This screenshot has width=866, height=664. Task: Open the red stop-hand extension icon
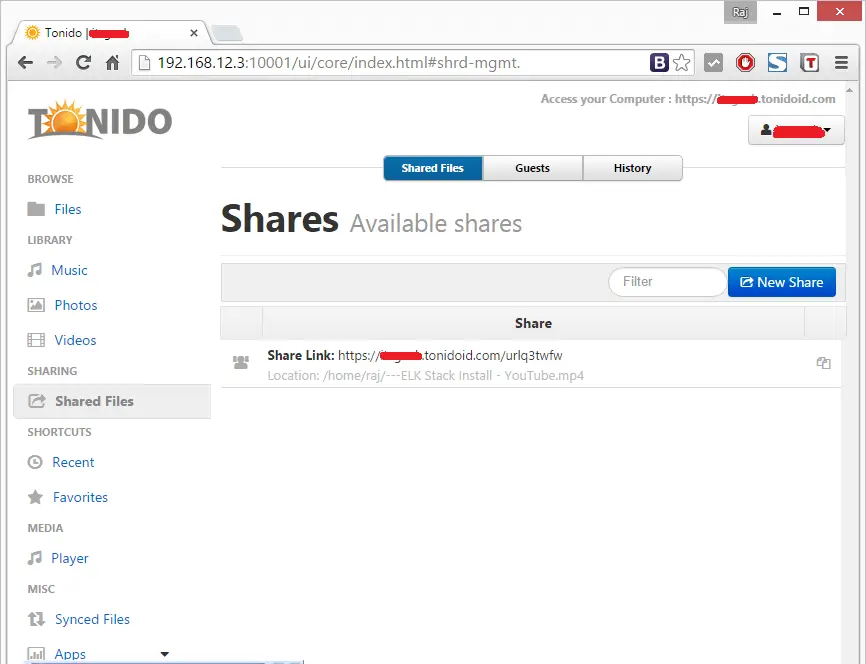(745, 63)
